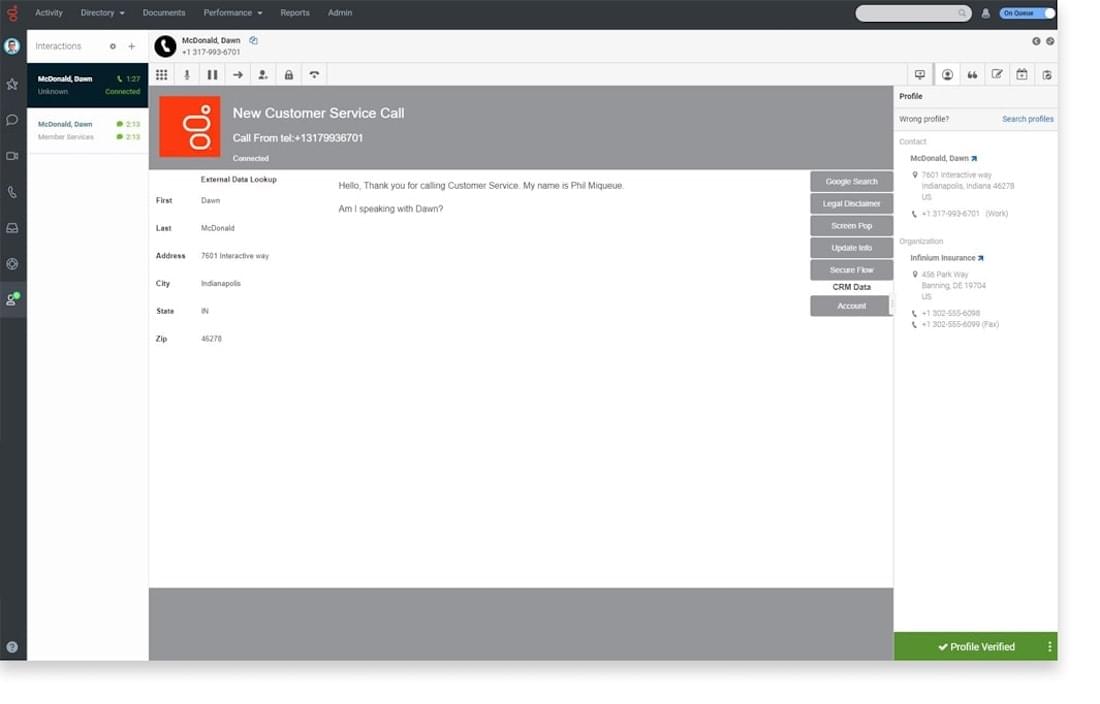
Task: Open the dialpad on the call toolbar
Action: click(x=161, y=74)
